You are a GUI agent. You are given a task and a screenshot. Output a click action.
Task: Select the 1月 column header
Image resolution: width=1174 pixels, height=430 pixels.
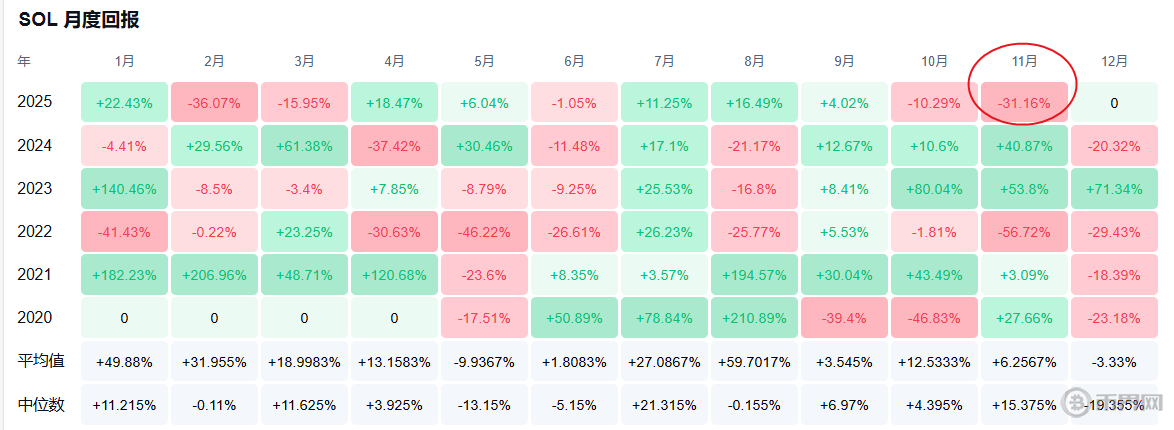click(125, 61)
